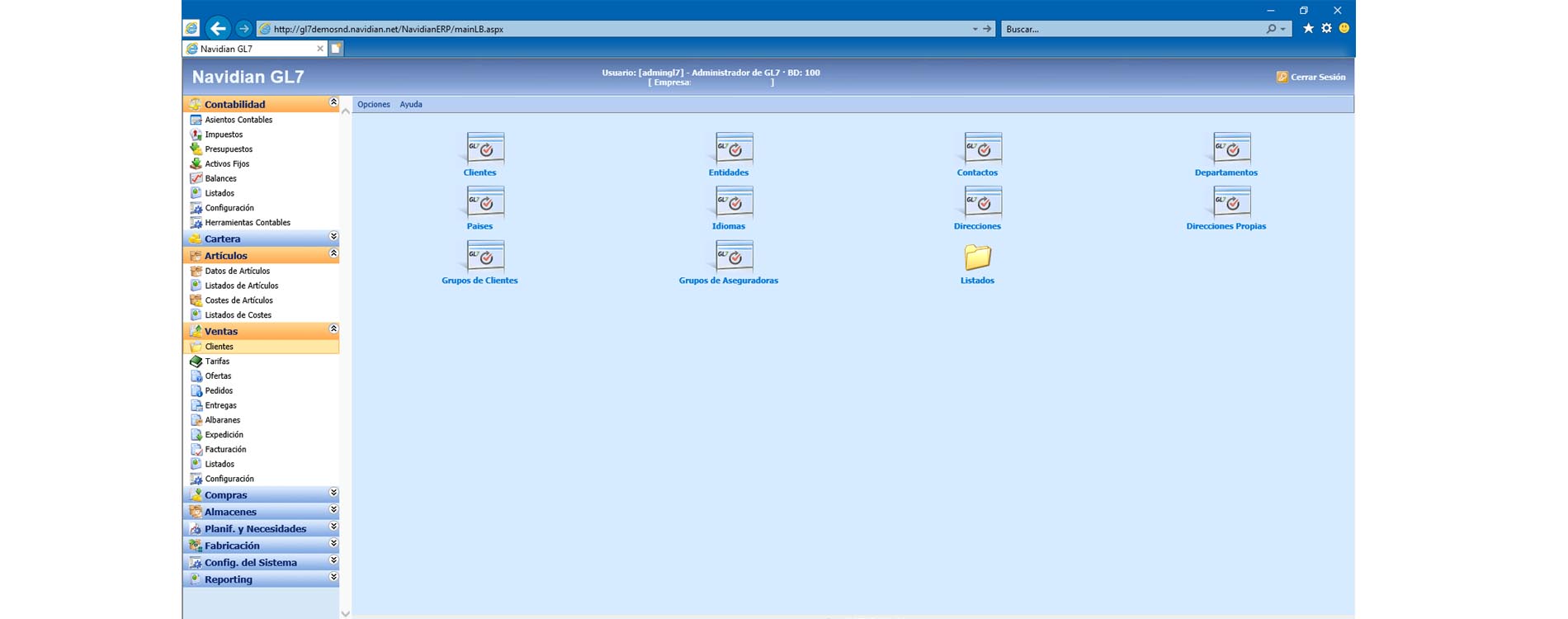Open the Listados folder icon
The width and height of the screenshot is (1568, 619).
[x=977, y=258]
